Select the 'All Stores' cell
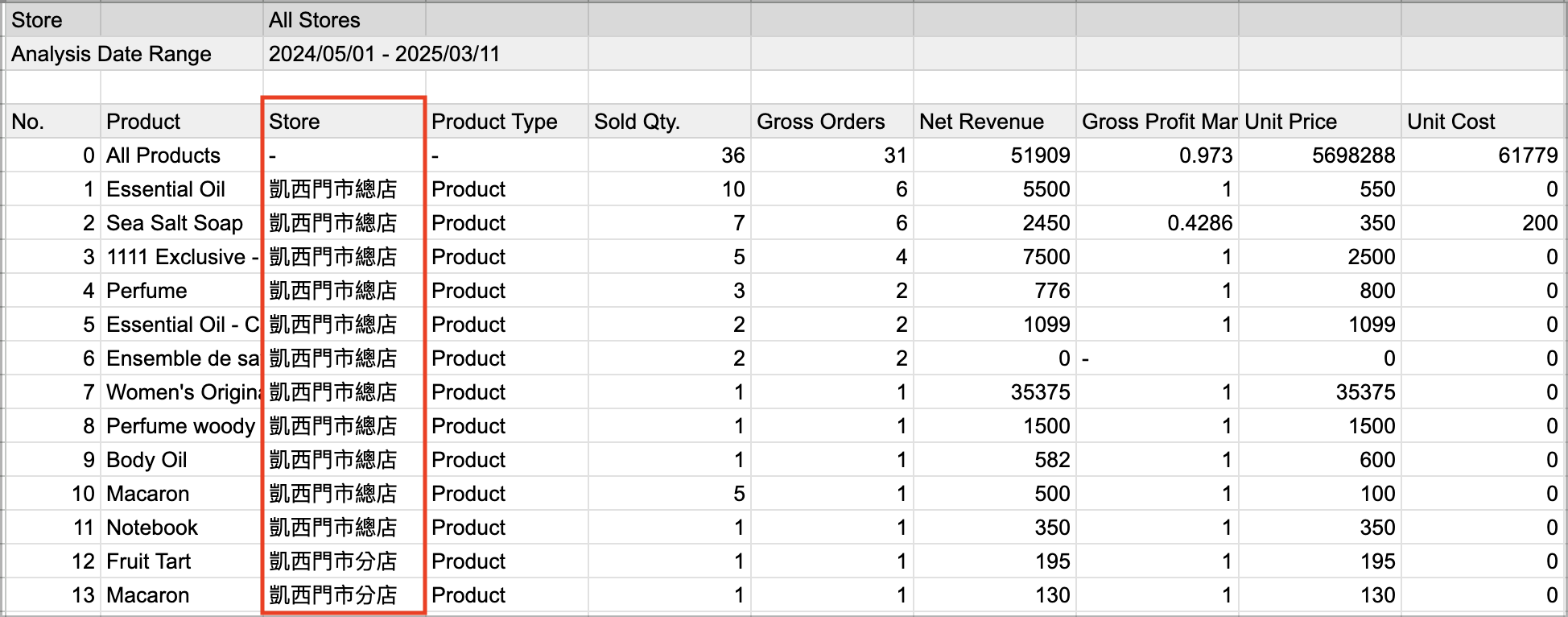1568x617 pixels. 345,20
